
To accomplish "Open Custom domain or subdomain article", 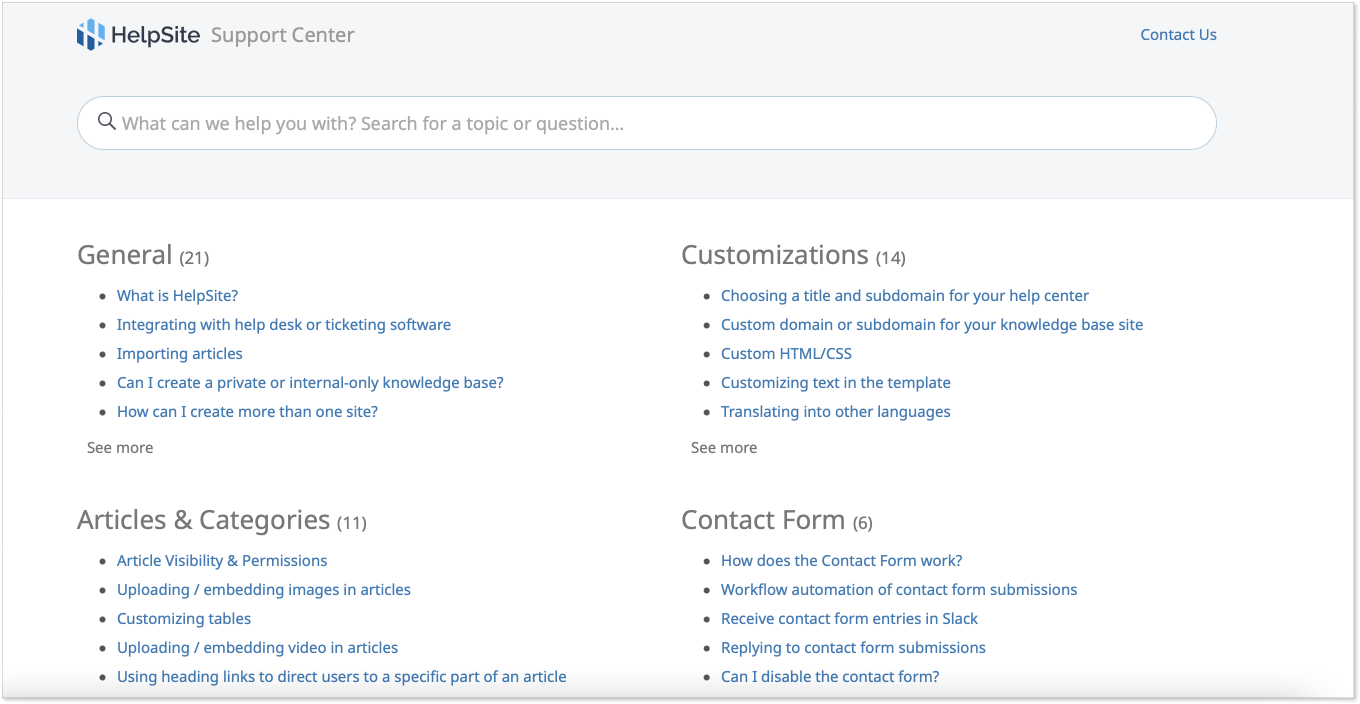I will tap(932, 325).
